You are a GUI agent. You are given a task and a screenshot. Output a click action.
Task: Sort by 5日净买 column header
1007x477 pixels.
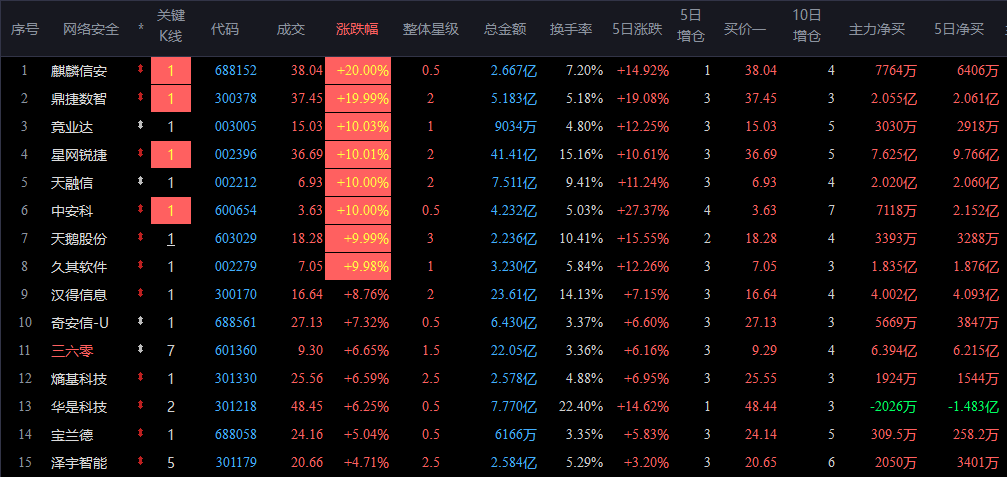pyautogui.click(x=959, y=30)
